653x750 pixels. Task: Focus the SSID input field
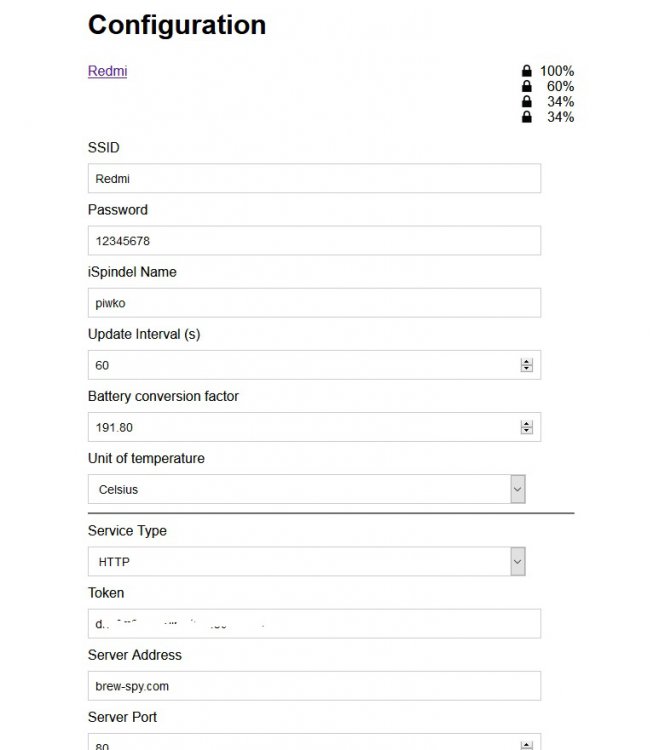coord(314,179)
